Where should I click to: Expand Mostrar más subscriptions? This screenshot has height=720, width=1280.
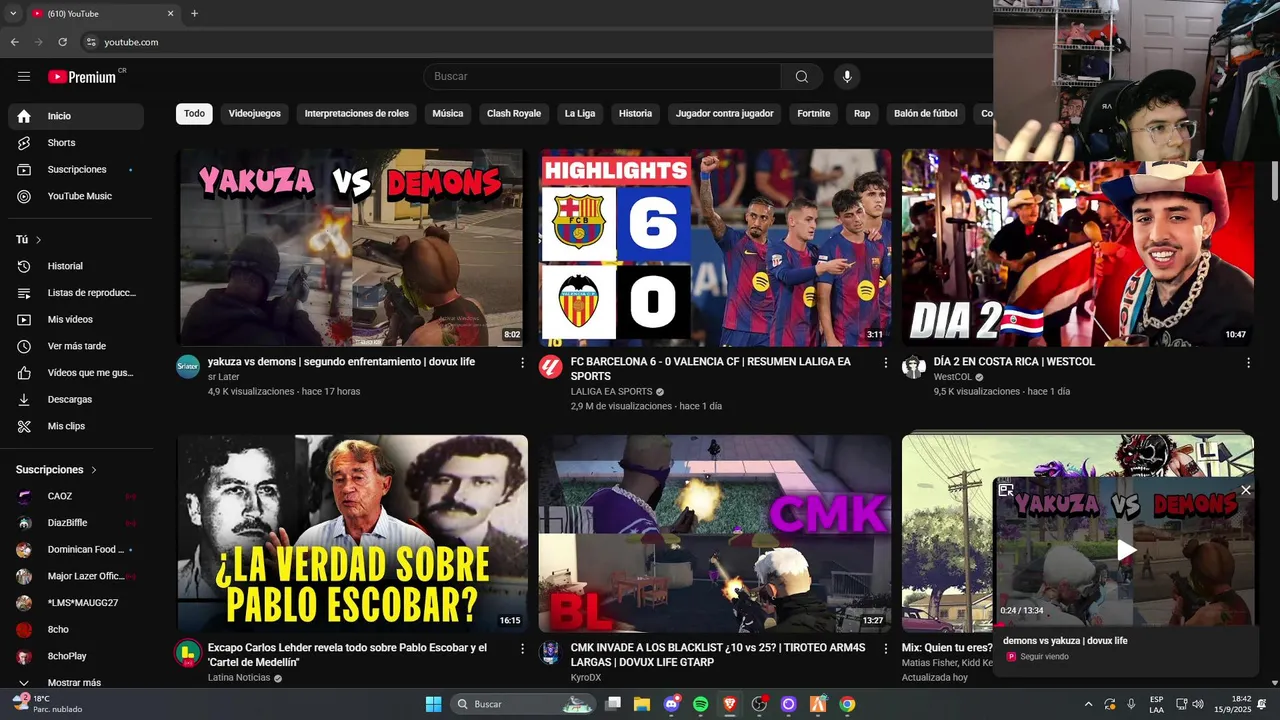pos(74,683)
